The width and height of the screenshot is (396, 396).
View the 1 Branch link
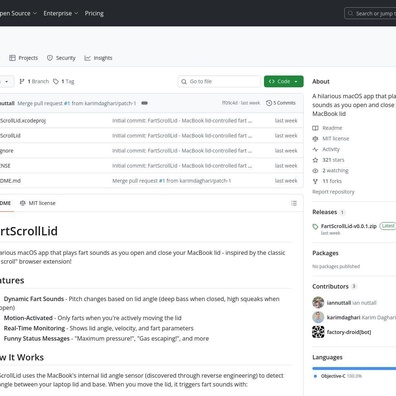[x=34, y=81]
